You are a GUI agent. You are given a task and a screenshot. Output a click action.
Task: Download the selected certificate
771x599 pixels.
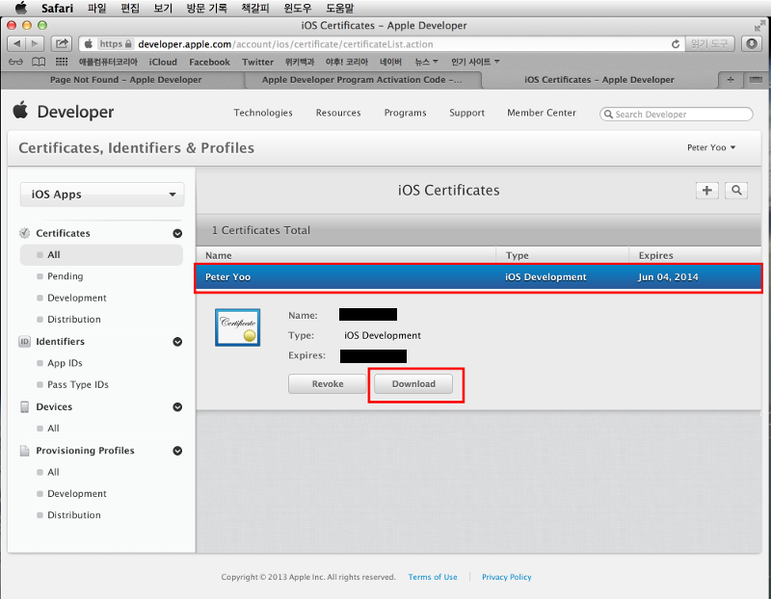[x=413, y=384]
